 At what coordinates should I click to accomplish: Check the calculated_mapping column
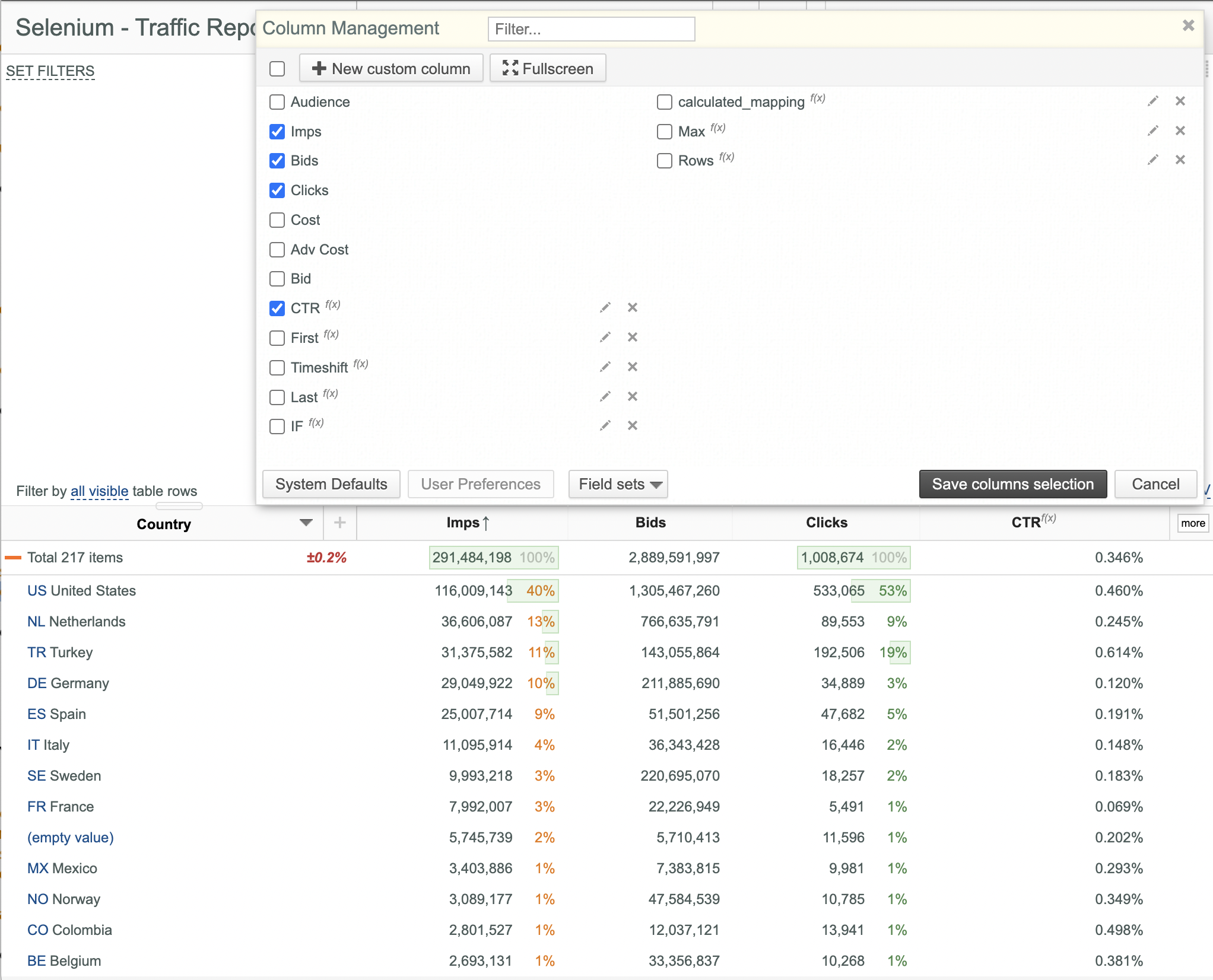click(665, 102)
